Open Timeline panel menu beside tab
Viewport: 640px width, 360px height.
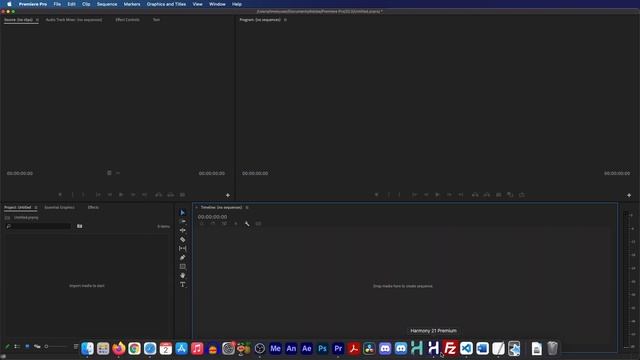pos(247,207)
